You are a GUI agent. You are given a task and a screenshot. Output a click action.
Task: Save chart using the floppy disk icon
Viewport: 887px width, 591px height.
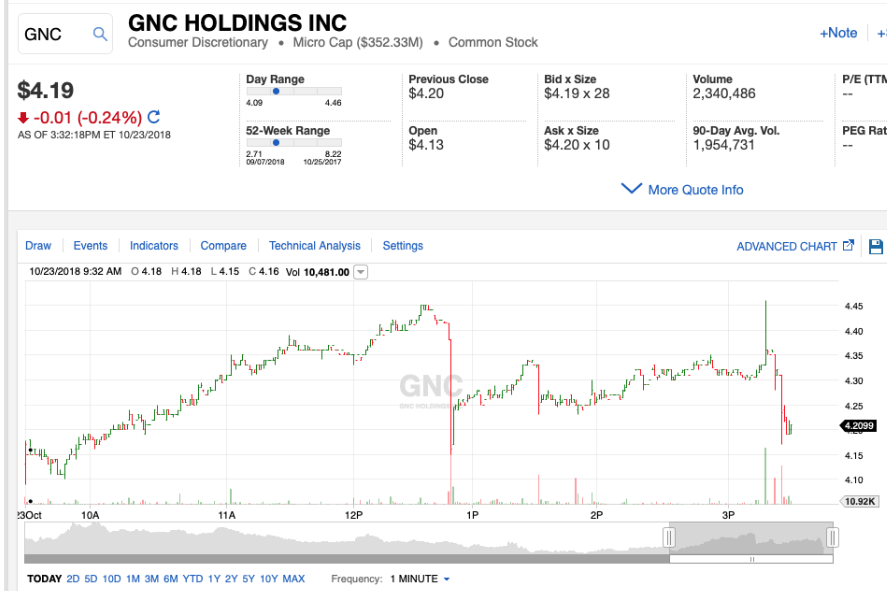(x=876, y=246)
